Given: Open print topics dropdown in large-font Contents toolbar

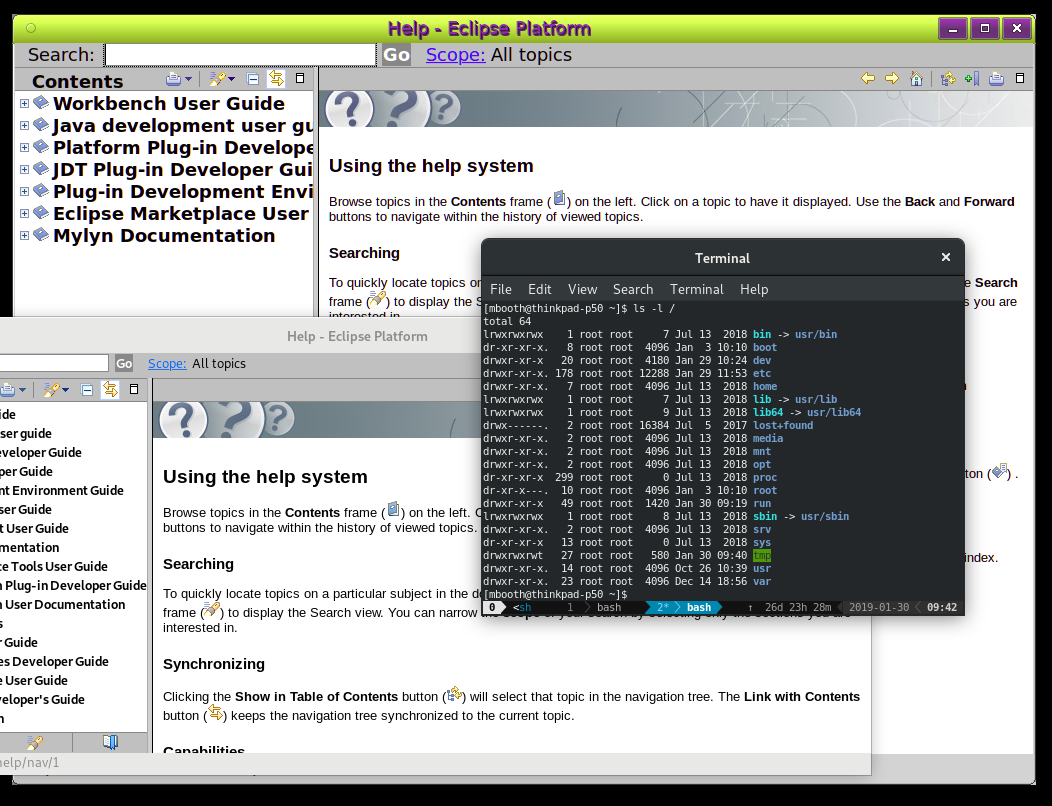Looking at the screenshot, I should [188, 79].
